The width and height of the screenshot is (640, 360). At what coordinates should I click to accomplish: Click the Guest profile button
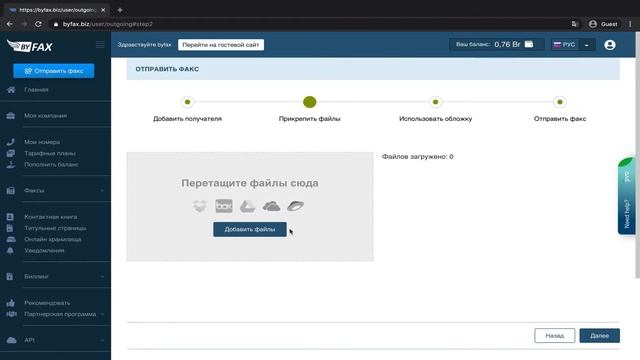604,24
